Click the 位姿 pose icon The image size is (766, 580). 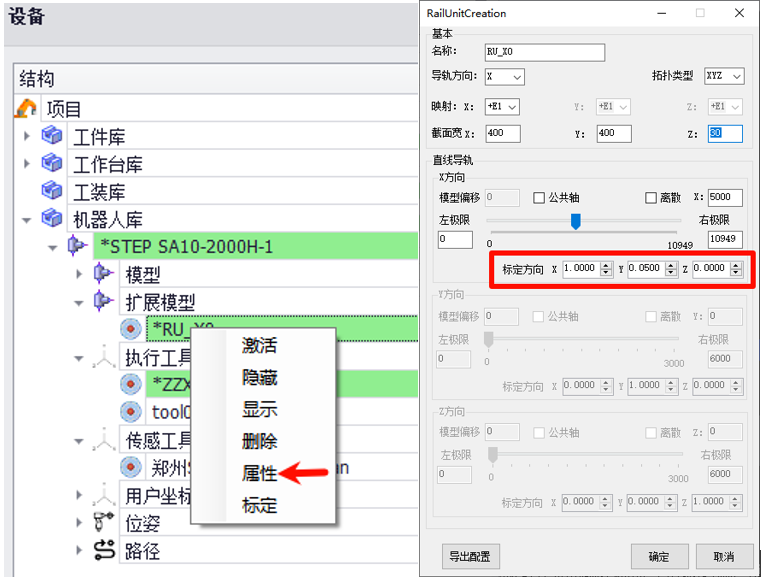pos(103,522)
